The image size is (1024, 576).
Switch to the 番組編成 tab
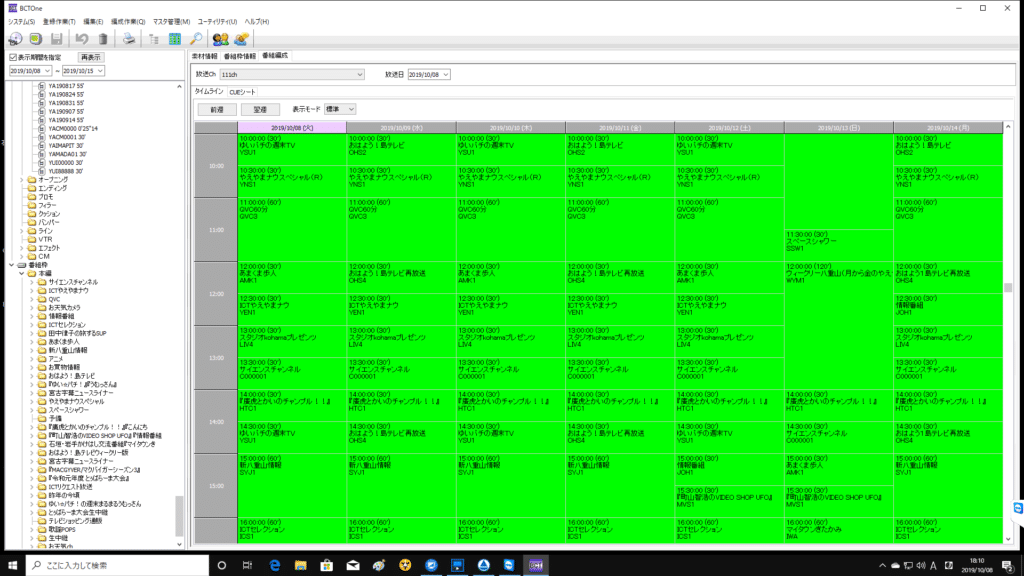(x=275, y=56)
